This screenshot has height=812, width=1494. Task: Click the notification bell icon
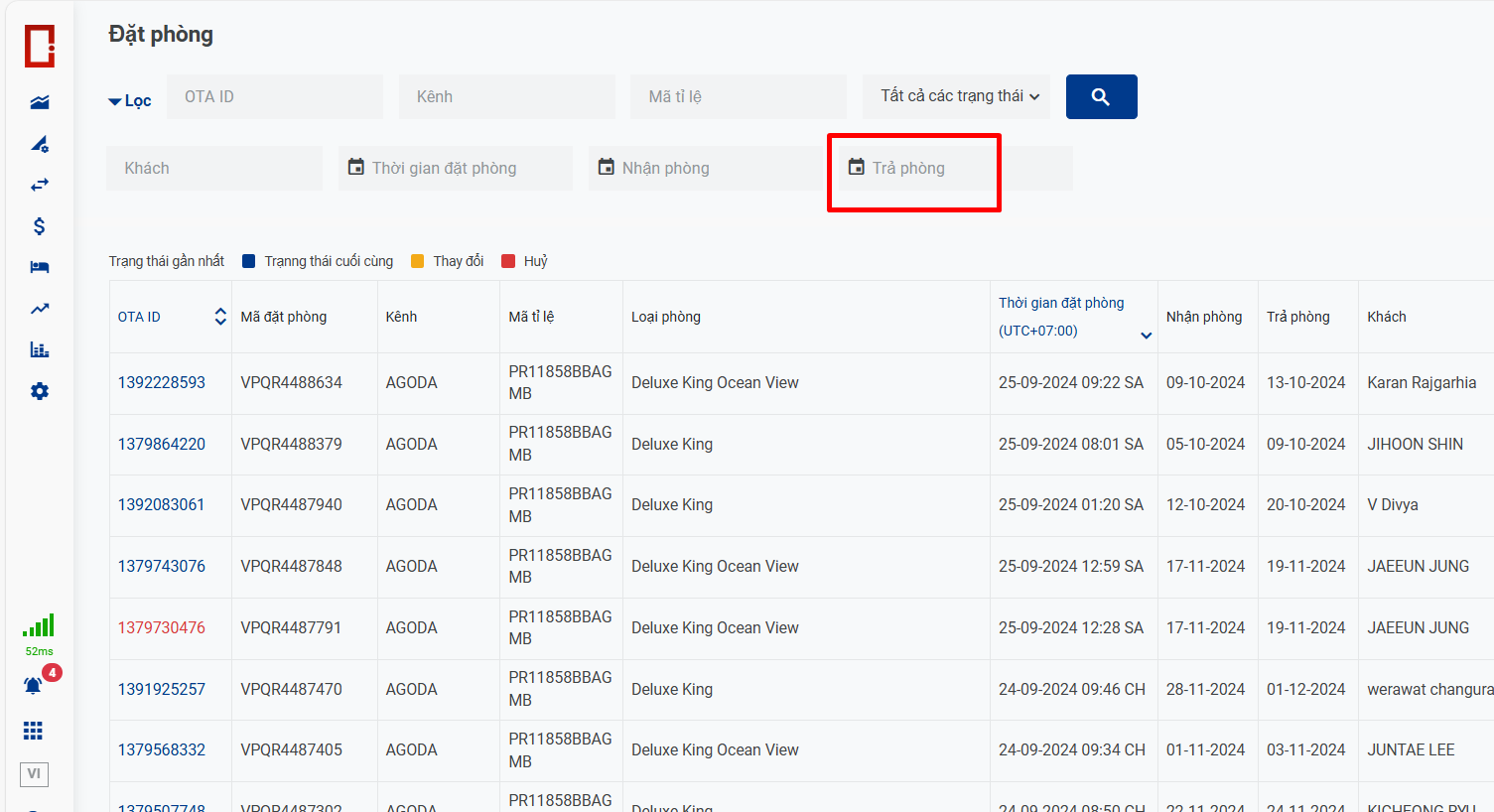(x=33, y=686)
